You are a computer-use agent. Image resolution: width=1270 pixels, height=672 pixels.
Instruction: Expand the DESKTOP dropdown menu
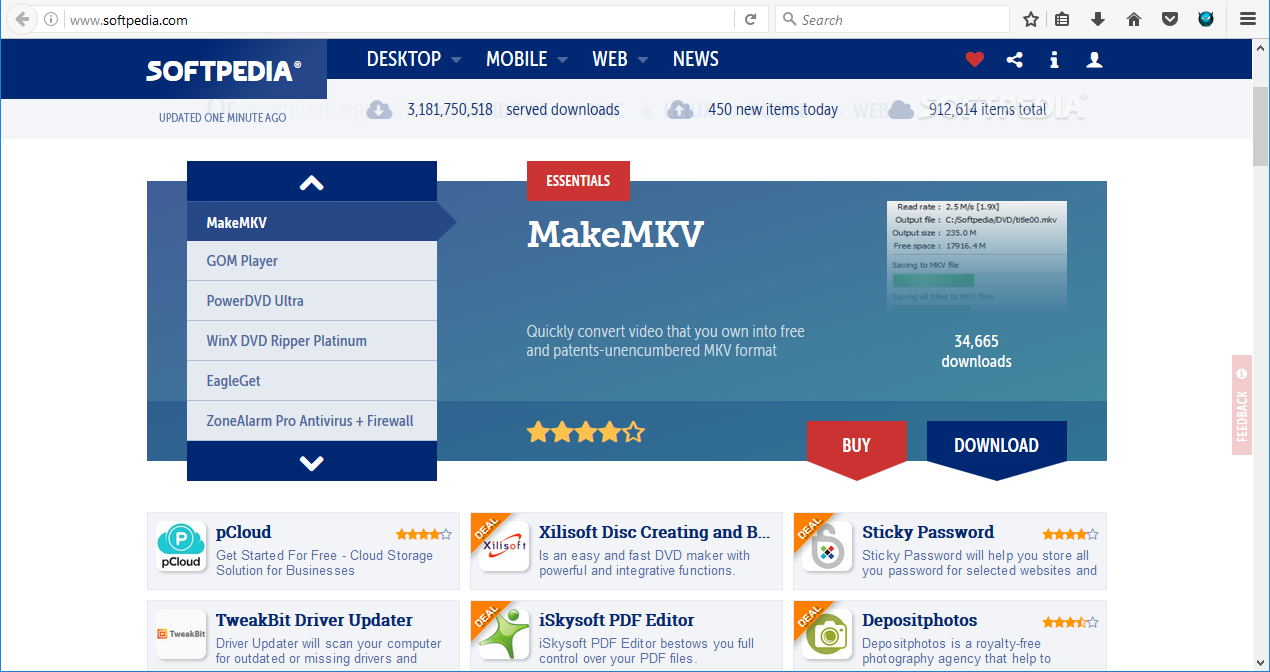point(414,59)
